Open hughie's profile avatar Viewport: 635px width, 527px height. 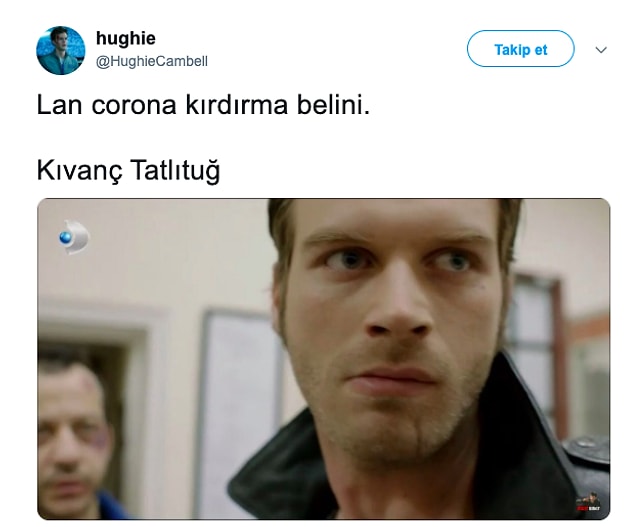(61, 50)
